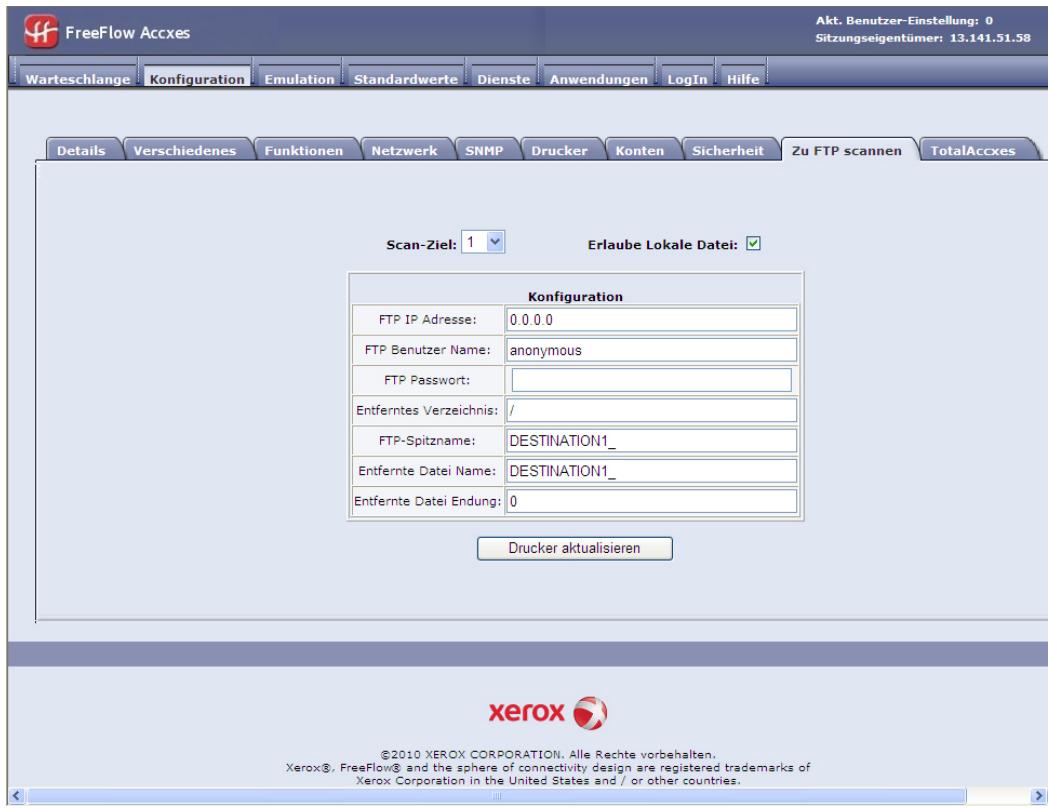Select the Zu FTP scannen sub-tab
The width and height of the screenshot is (1048, 809).
[x=846, y=150]
